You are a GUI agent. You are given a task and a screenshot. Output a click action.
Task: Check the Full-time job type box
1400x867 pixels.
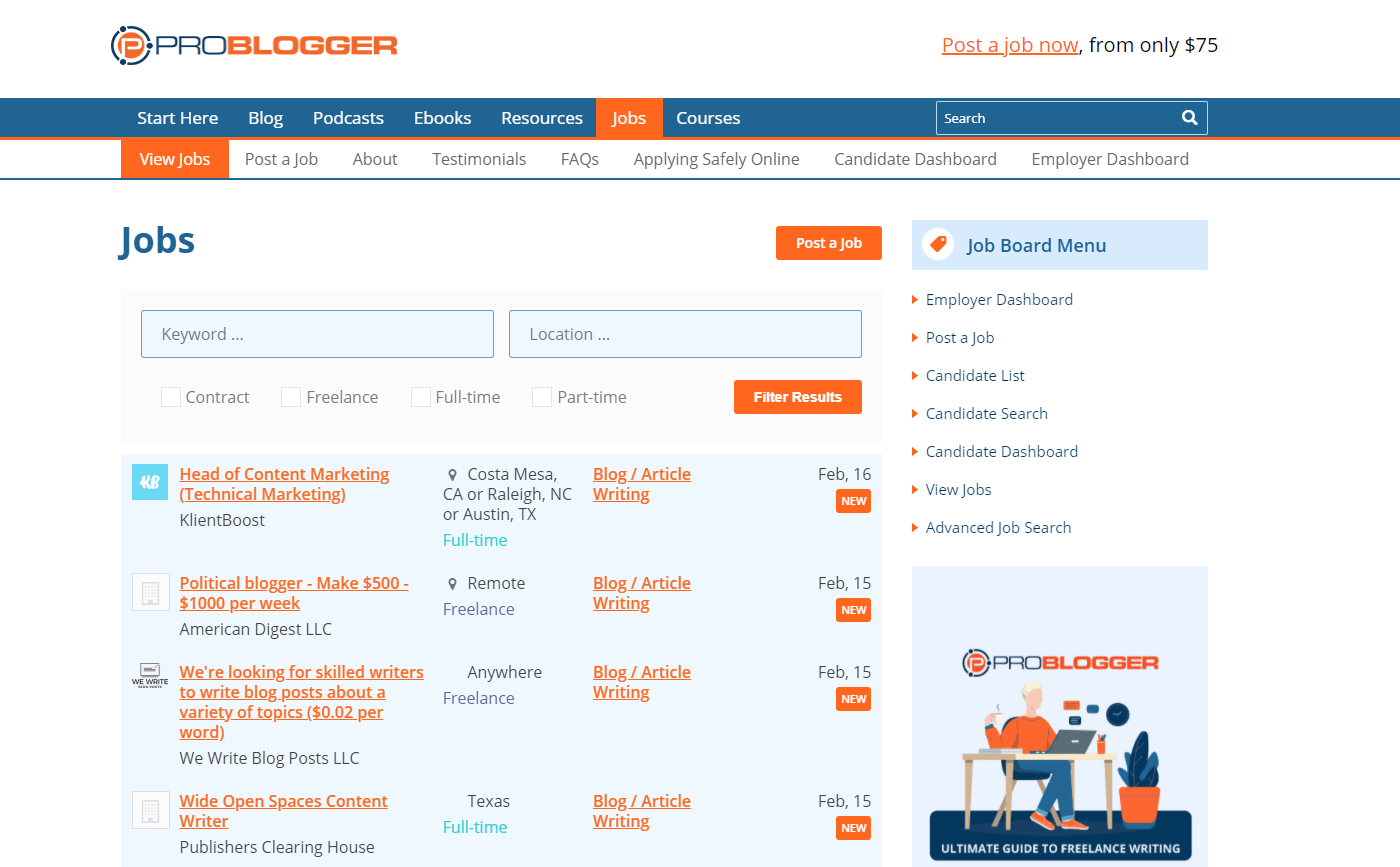tap(421, 397)
